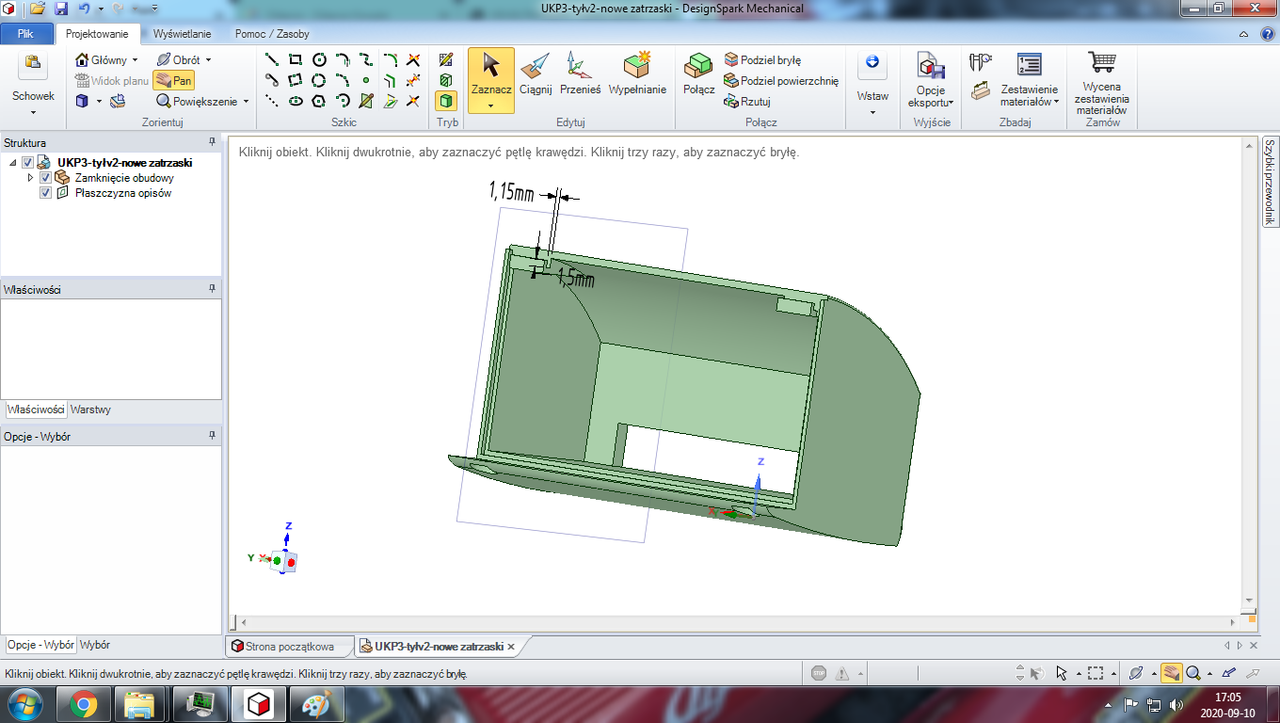This screenshot has width=1280, height=723.
Task: Select the sketch Line tool
Action: tap(271, 60)
